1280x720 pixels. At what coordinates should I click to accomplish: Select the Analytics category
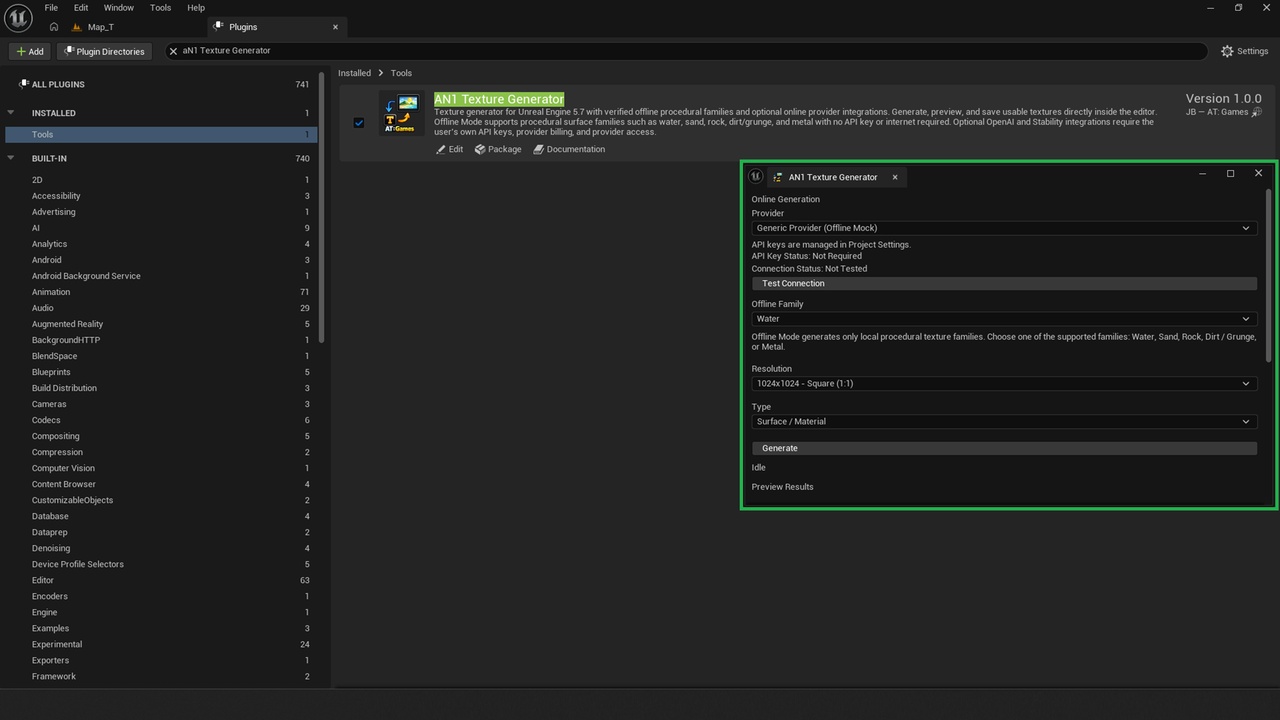[x=160, y=244]
